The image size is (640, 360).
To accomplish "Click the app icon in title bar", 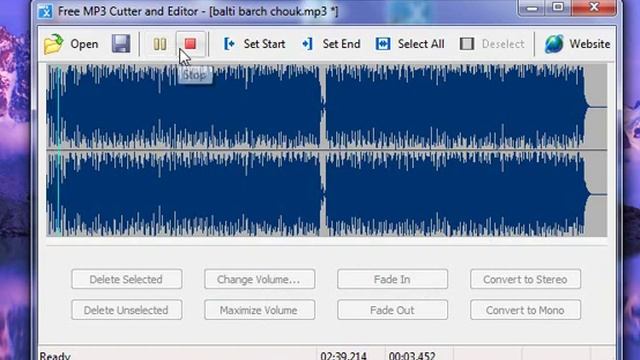I will coord(45,11).
